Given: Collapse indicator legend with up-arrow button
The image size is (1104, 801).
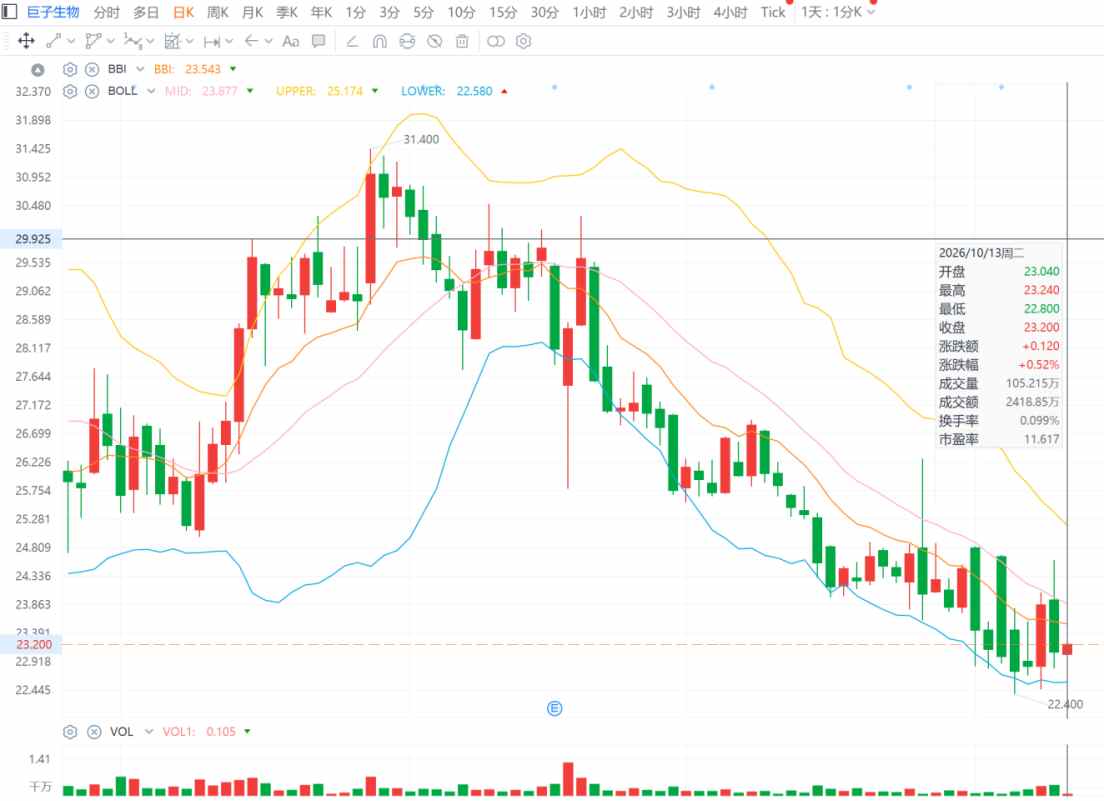Looking at the screenshot, I should [x=38, y=69].
